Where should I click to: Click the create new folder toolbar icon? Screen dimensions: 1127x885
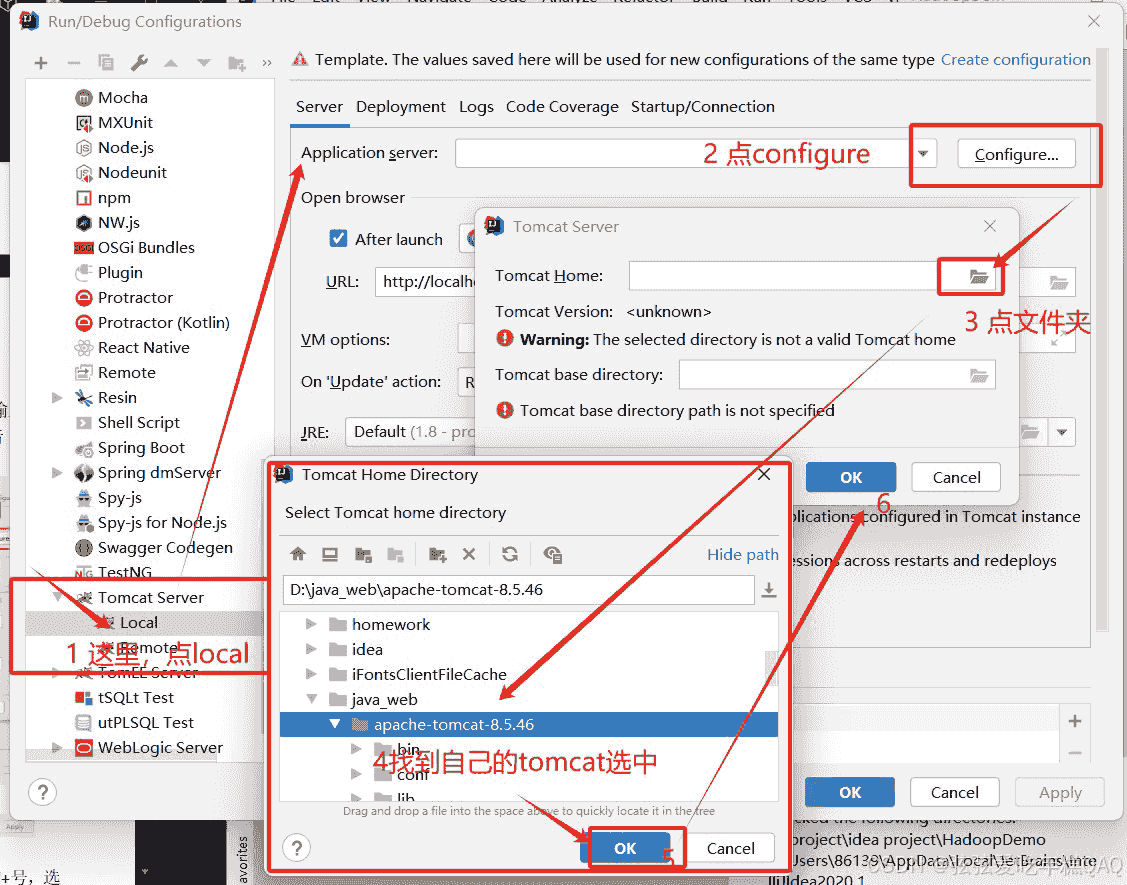[x=236, y=64]
